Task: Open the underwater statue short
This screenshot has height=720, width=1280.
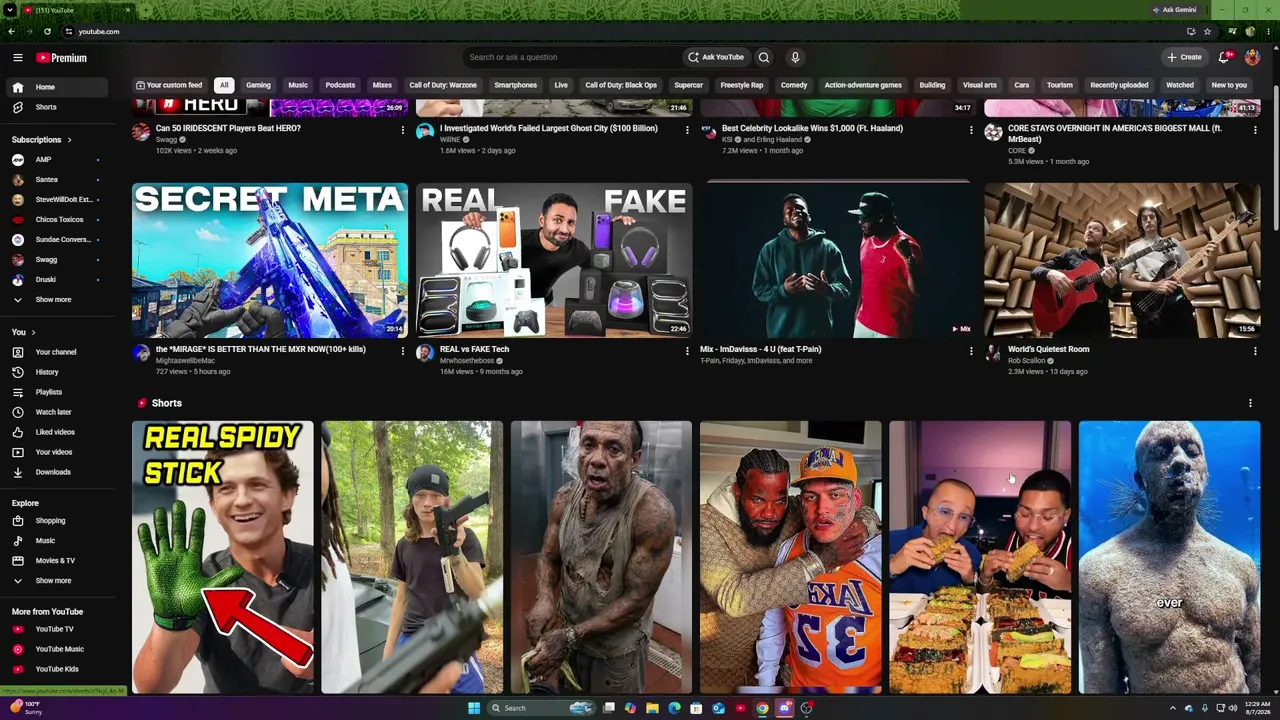Action: pos(1169,557)
